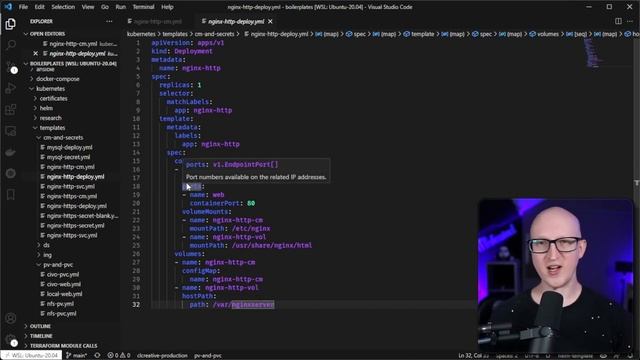Screen dimensions: 640x360
Task: Click the main branch indicator
Action: 77,356
